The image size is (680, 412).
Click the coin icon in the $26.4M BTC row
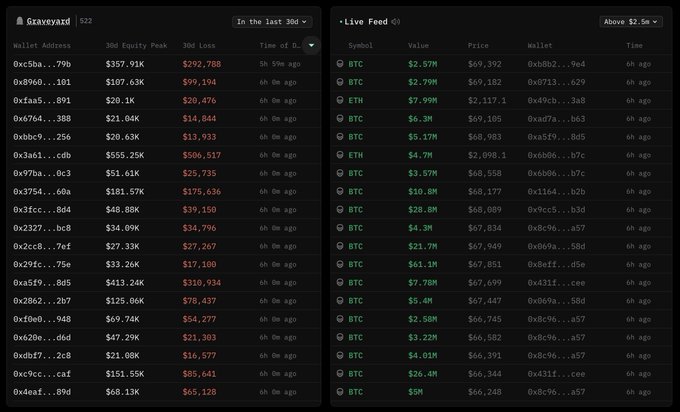pyautogui.click(x=340, y=373)
